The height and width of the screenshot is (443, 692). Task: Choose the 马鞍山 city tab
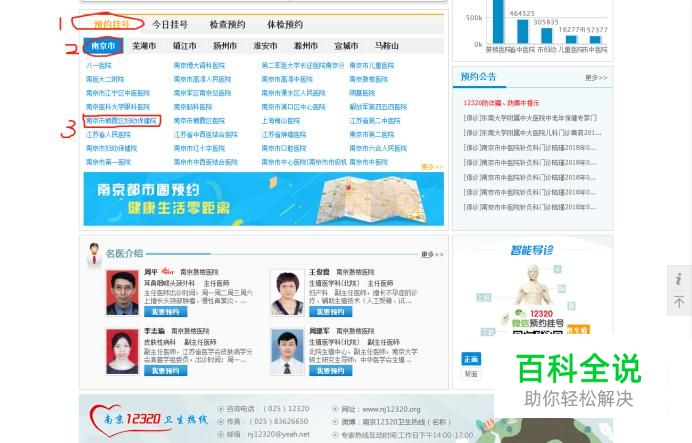click(x=387, y=46)
